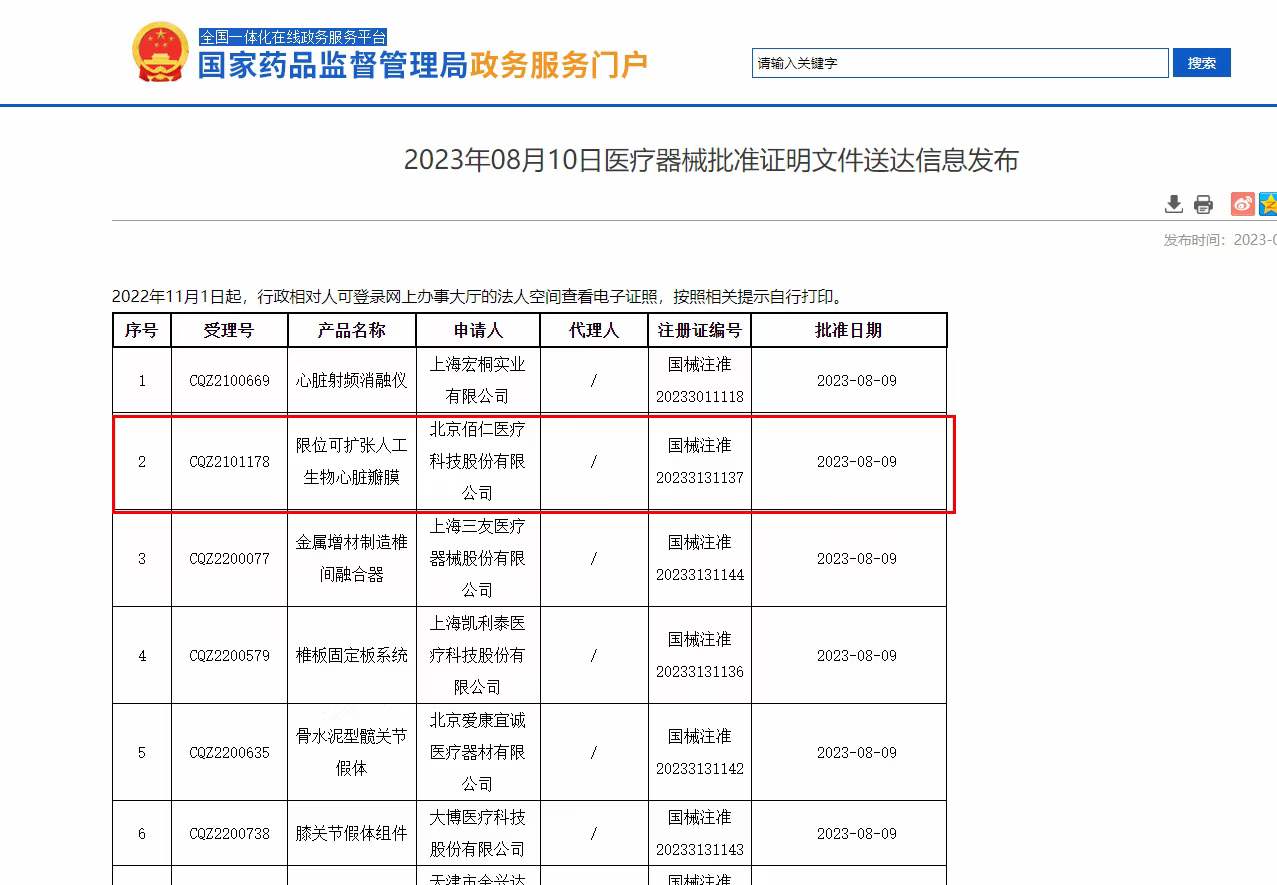Viewport: 1277px width, 885px height.
Task: Click registration number 国械注准20233131144
Action: point(699,558)
